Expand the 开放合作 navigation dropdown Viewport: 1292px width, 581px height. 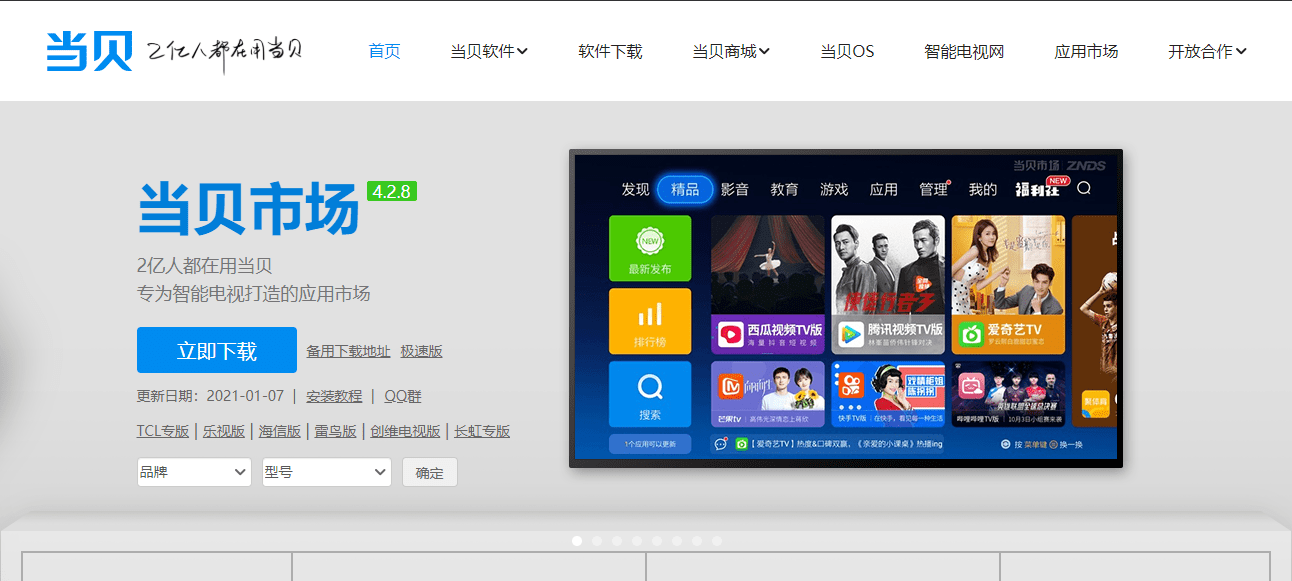point(1206,50)
